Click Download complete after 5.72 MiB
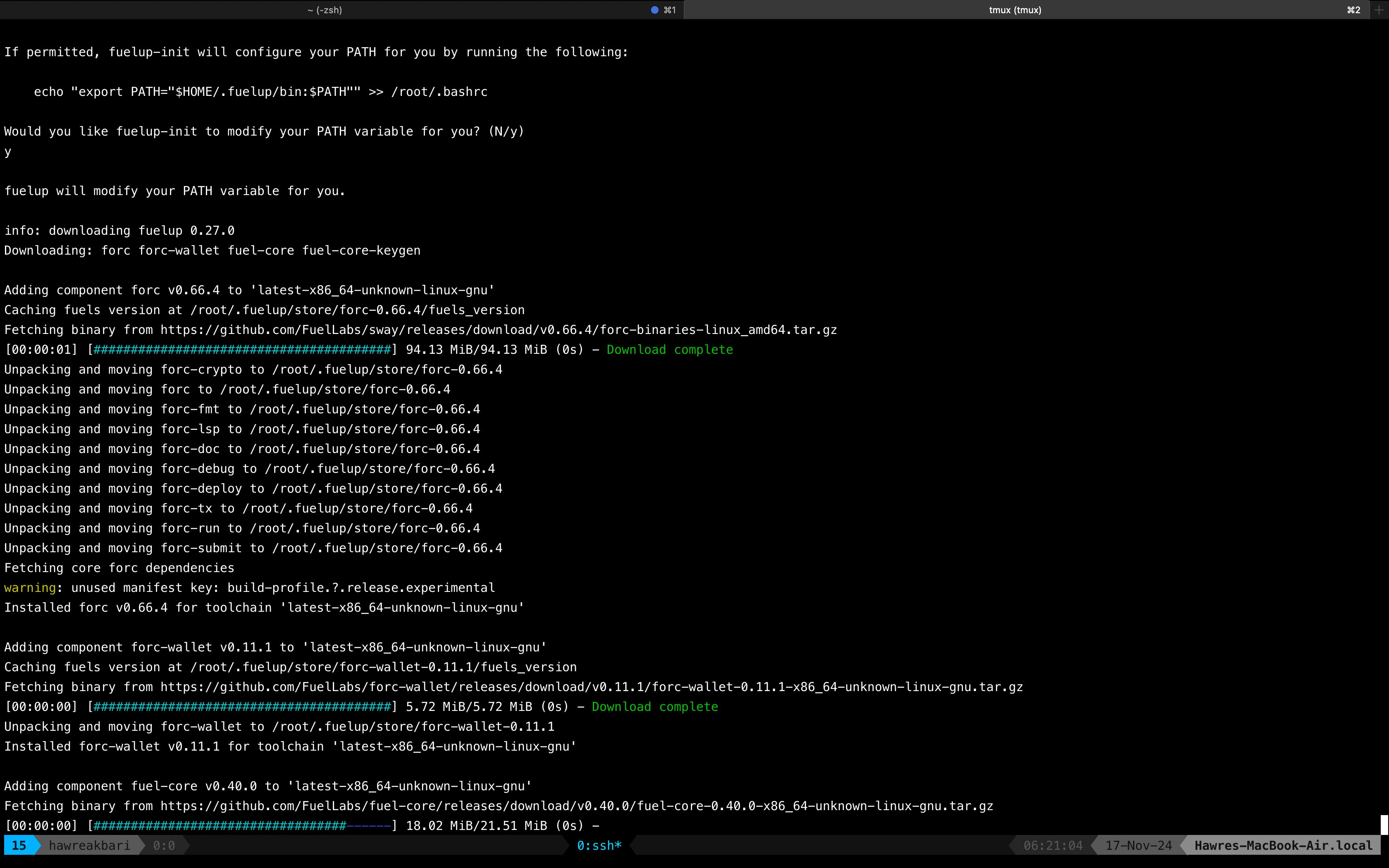This screenshot has width=1389, height=868. pos(655,707)
